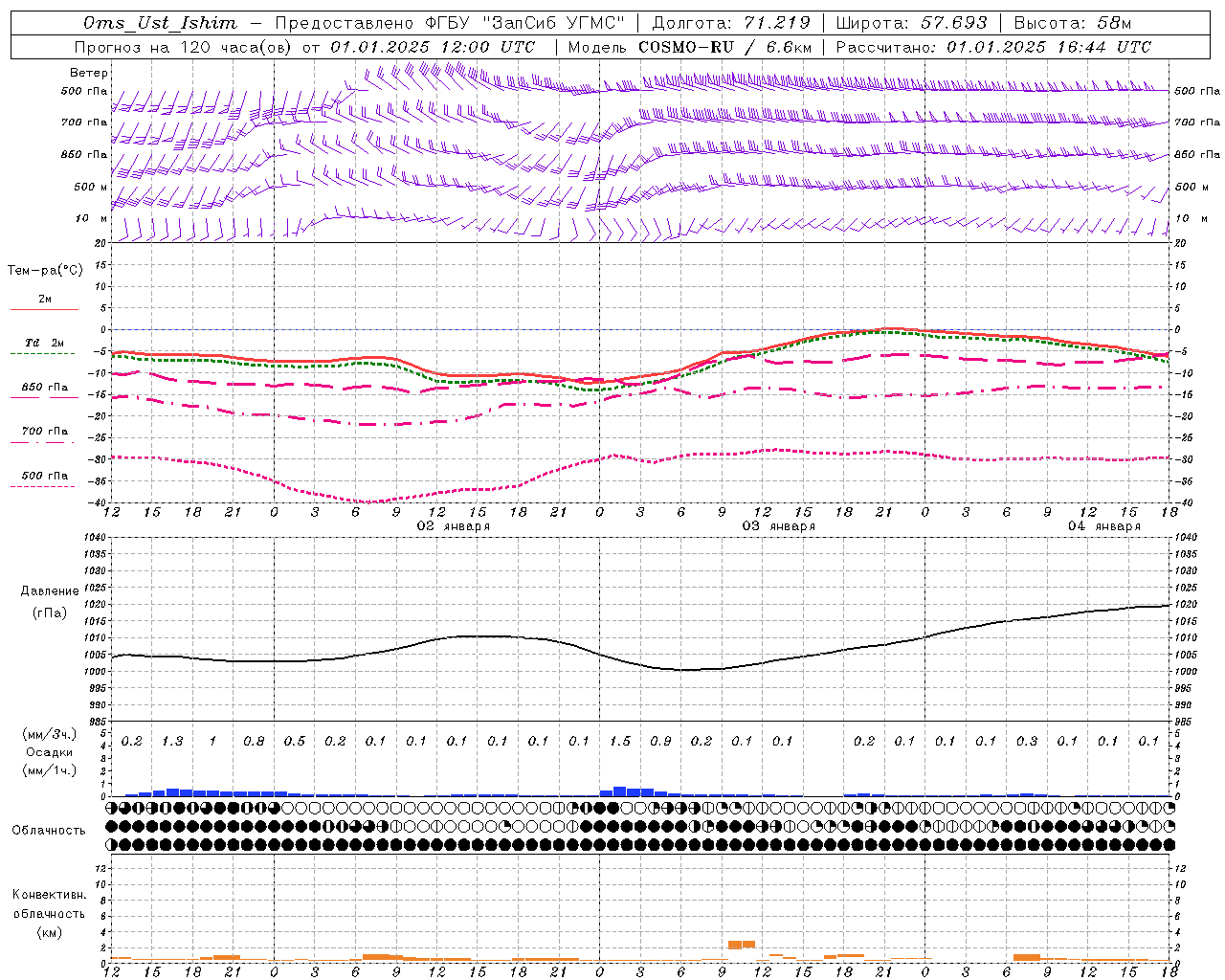
Task: Click the precipitation value 0.5
Action: point(295,742)
